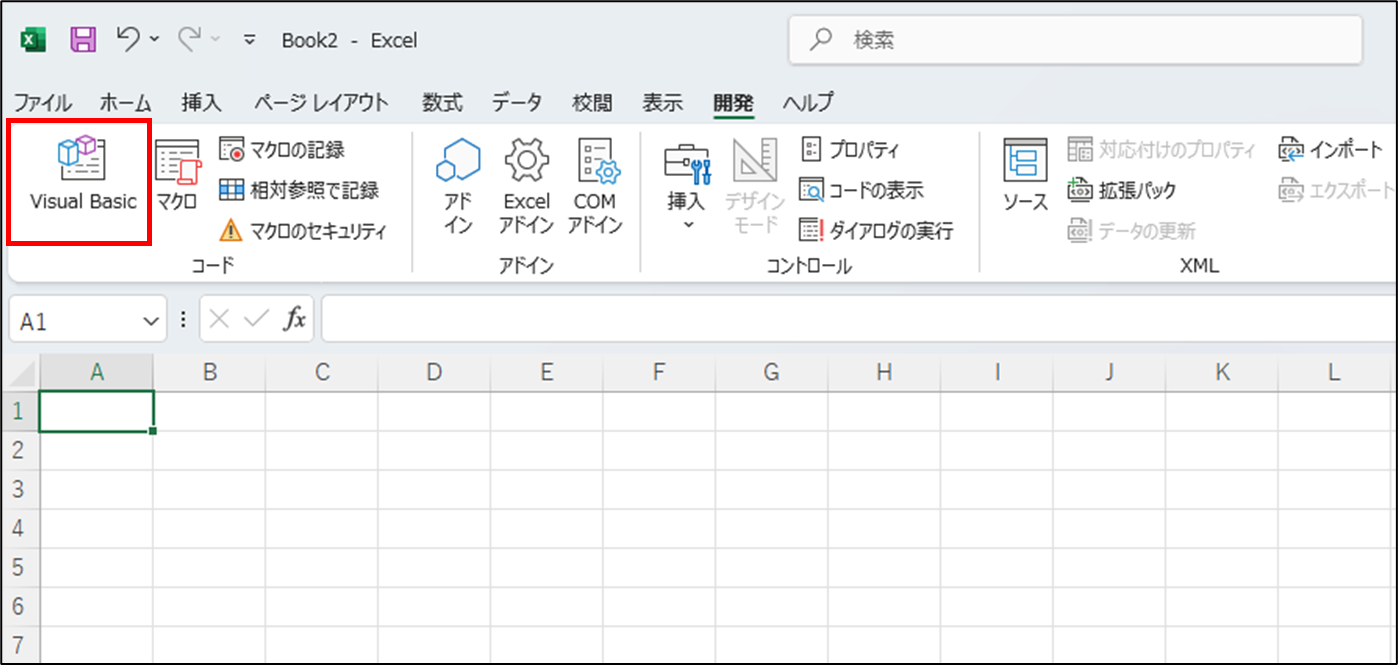
Task: Select column B header
Action: [210, 372]
